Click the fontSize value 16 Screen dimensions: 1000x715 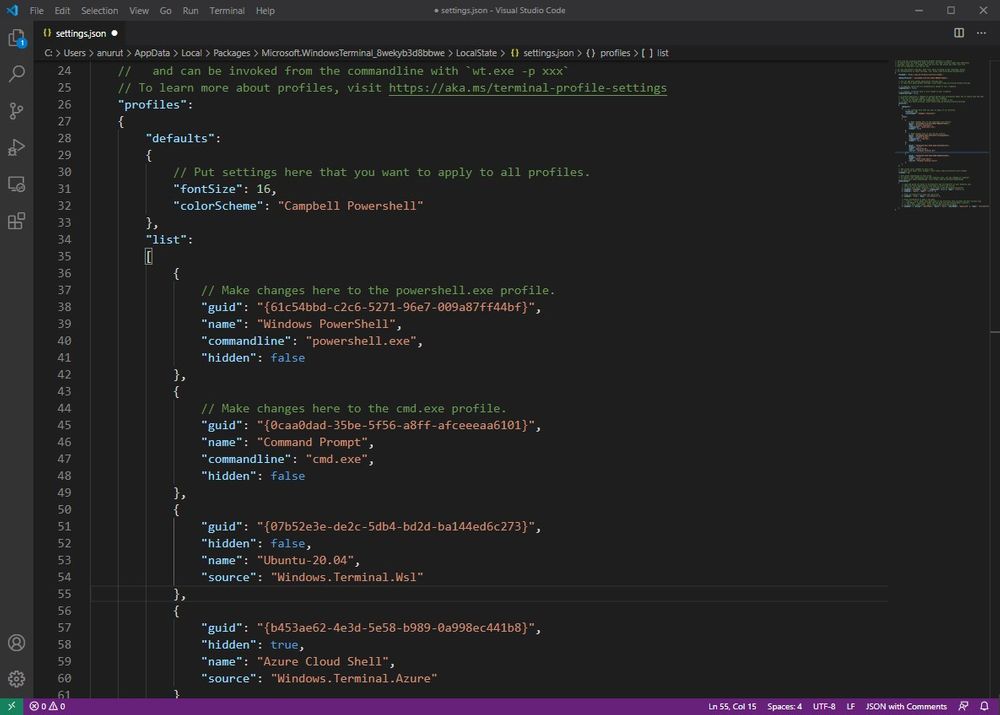263,189
